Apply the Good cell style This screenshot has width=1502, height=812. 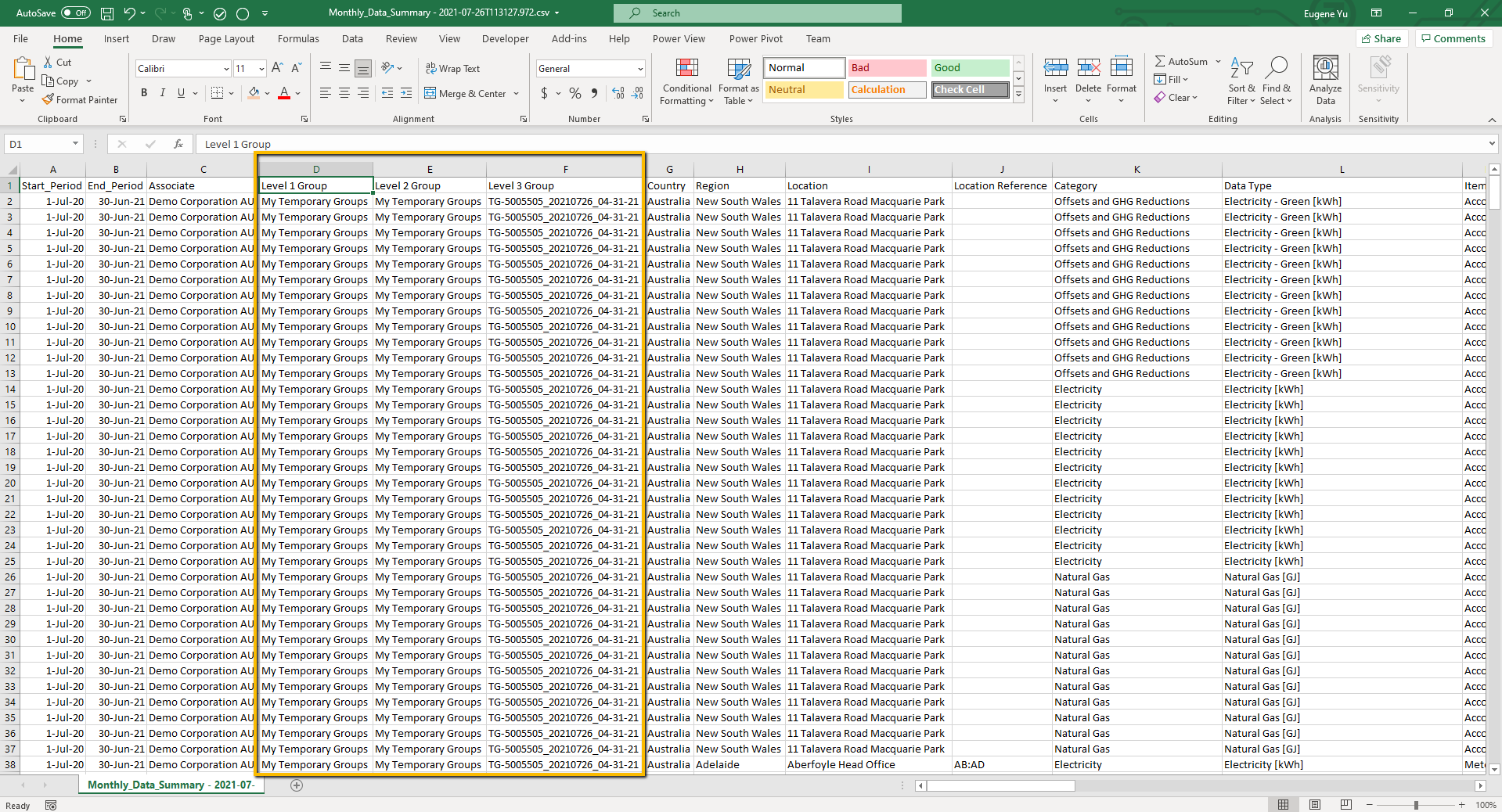[x=970, y=68]
